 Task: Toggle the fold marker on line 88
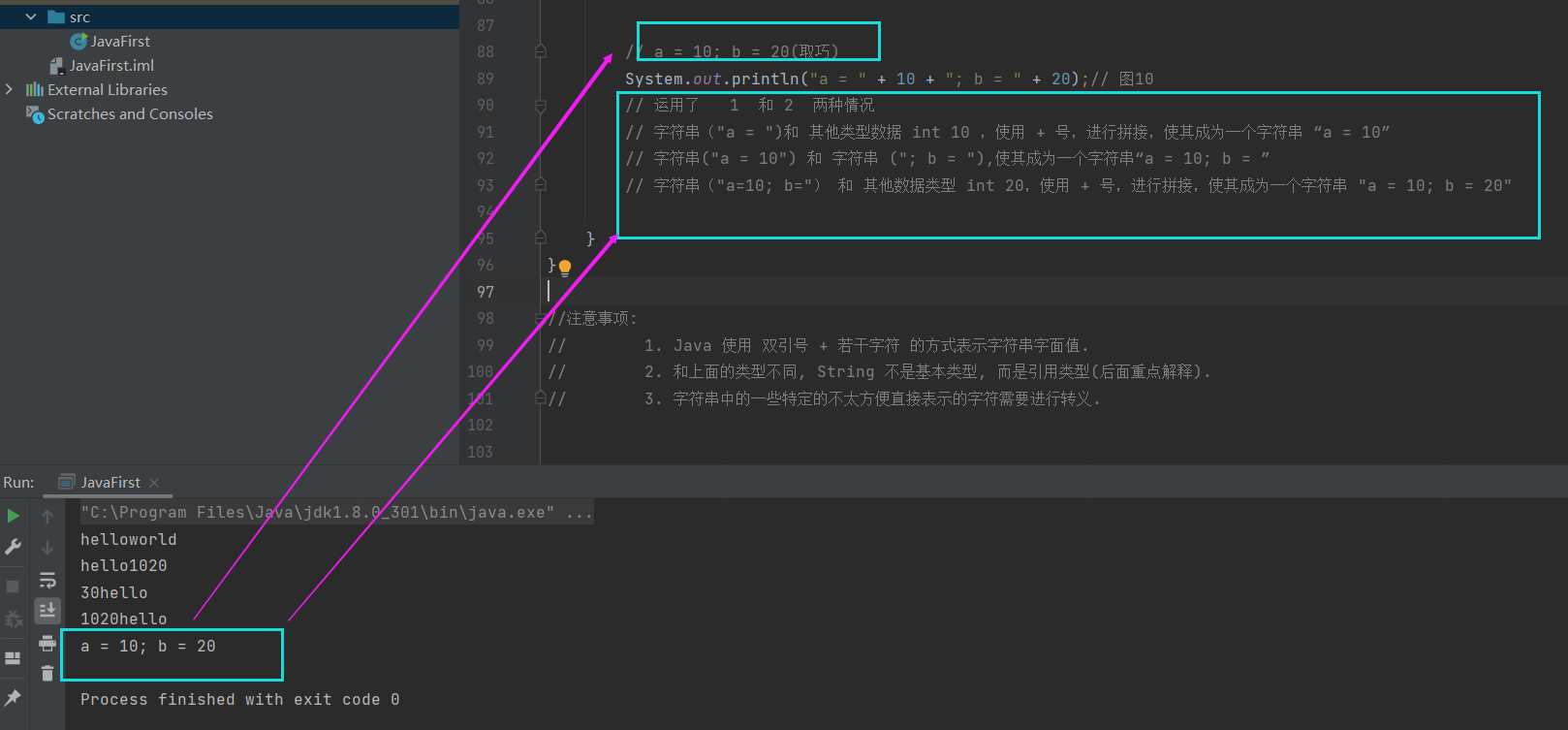[x=541, y=51]
